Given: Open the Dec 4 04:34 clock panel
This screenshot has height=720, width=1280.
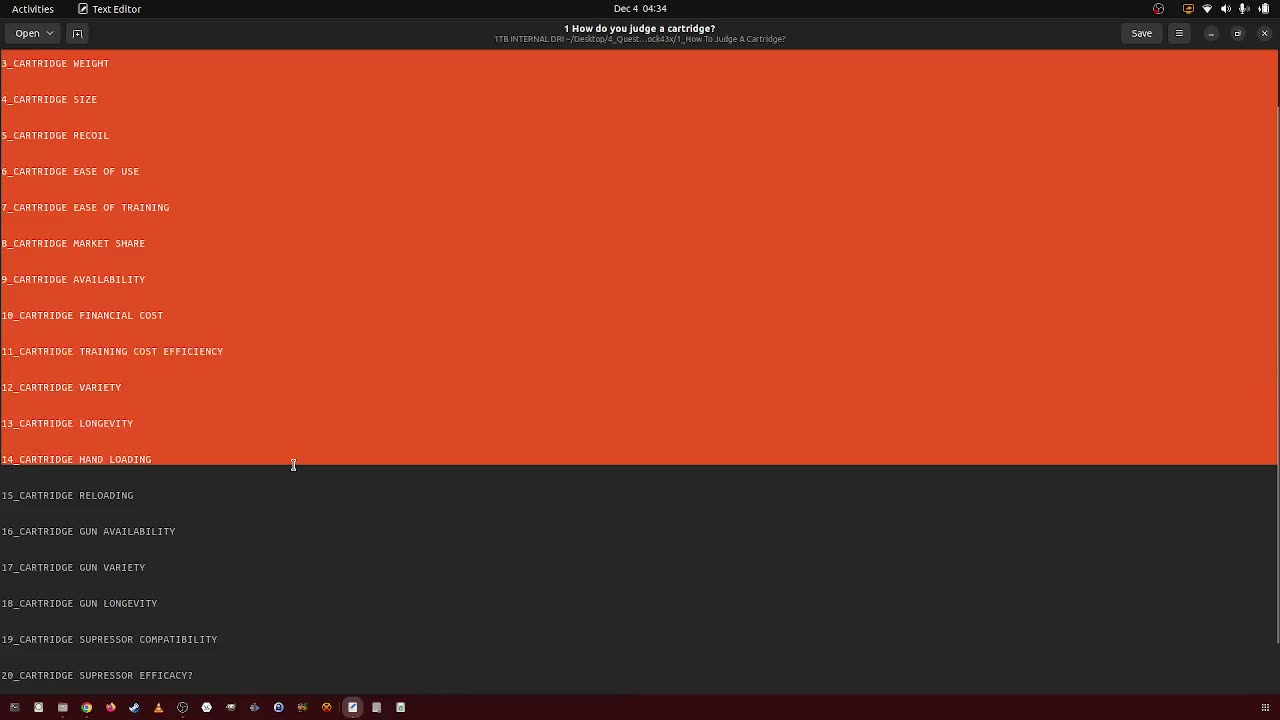Looking at the screenshot, I should point(640,8).
